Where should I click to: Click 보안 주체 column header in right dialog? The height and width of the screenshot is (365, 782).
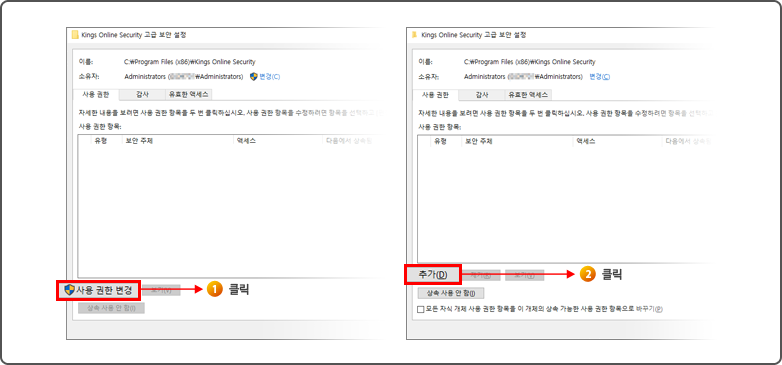click(479, 141)
